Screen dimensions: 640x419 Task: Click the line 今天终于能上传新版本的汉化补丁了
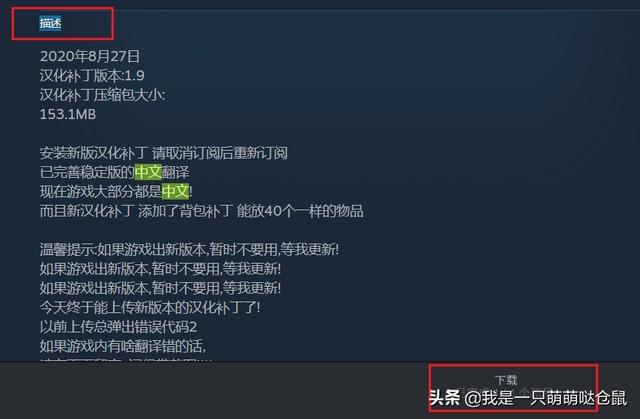pyautogui.click(x=150, y=308)
